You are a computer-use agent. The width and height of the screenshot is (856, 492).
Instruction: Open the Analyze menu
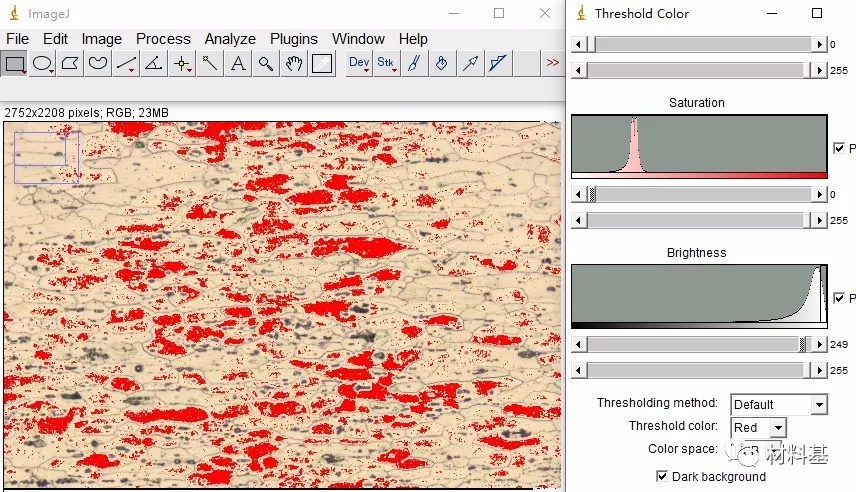230,39
